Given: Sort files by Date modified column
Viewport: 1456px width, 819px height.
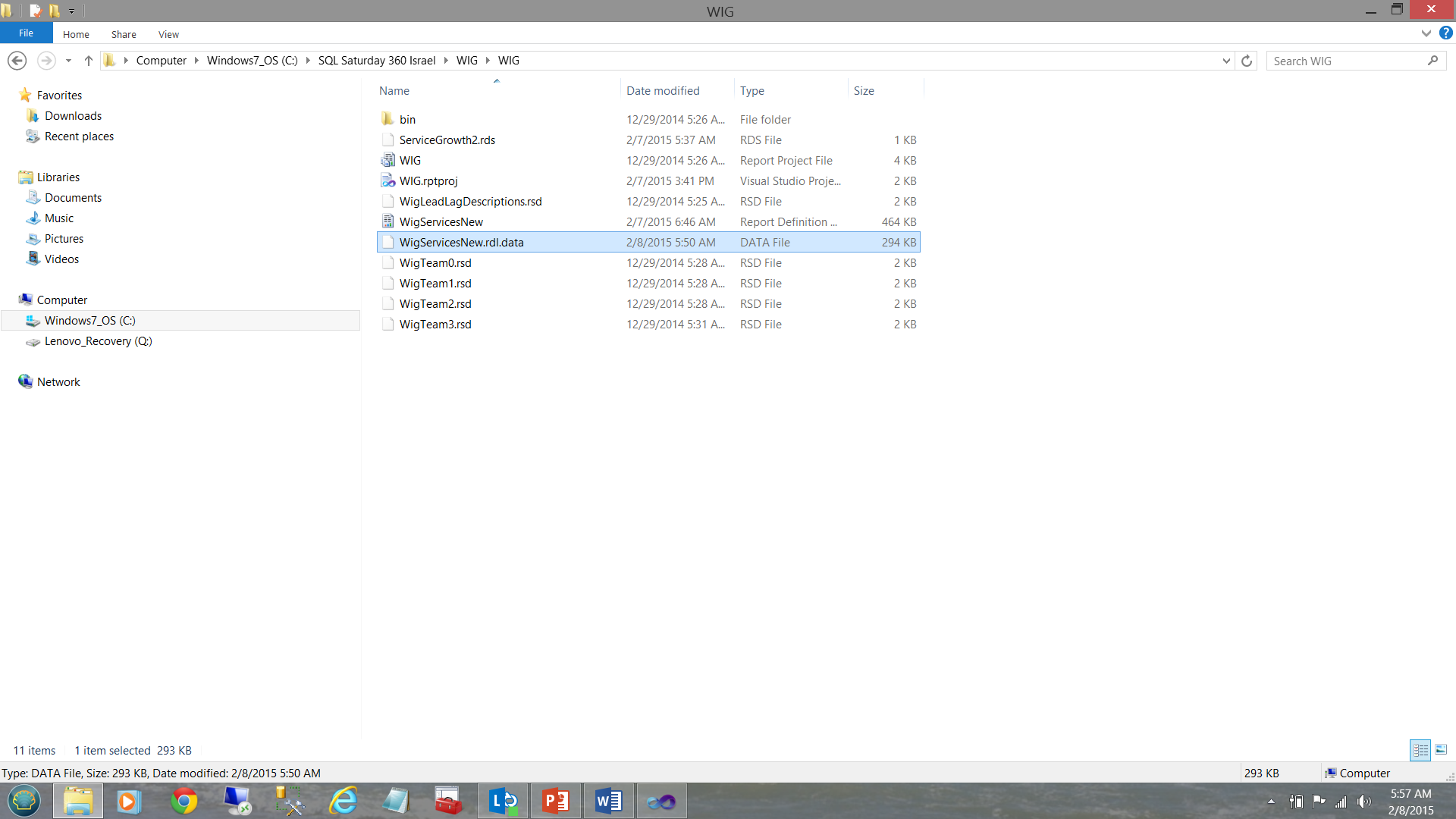Looking at the screenshot, I should [663, 91].
